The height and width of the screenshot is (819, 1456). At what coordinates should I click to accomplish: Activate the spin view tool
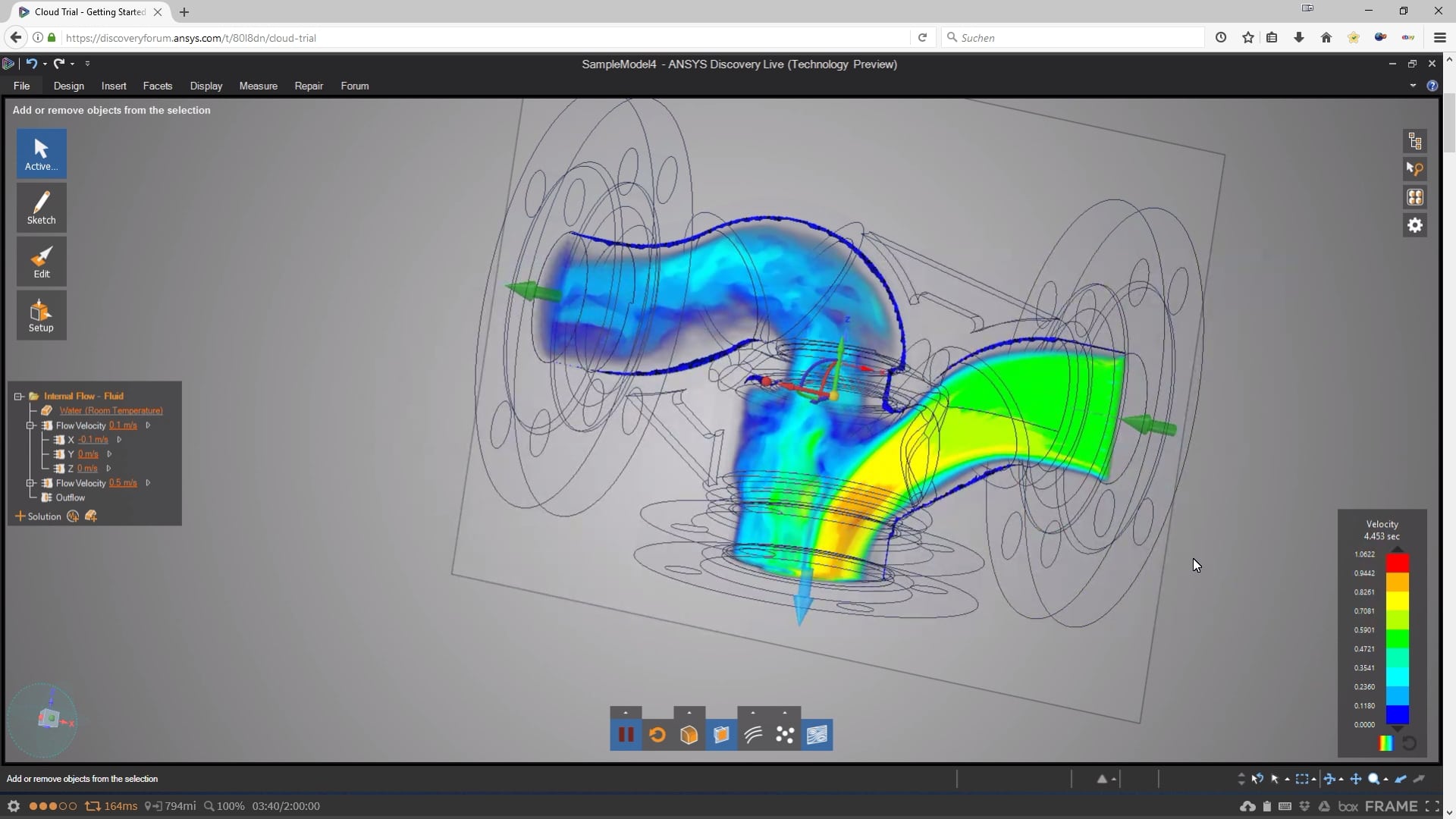click(1329, 779)
